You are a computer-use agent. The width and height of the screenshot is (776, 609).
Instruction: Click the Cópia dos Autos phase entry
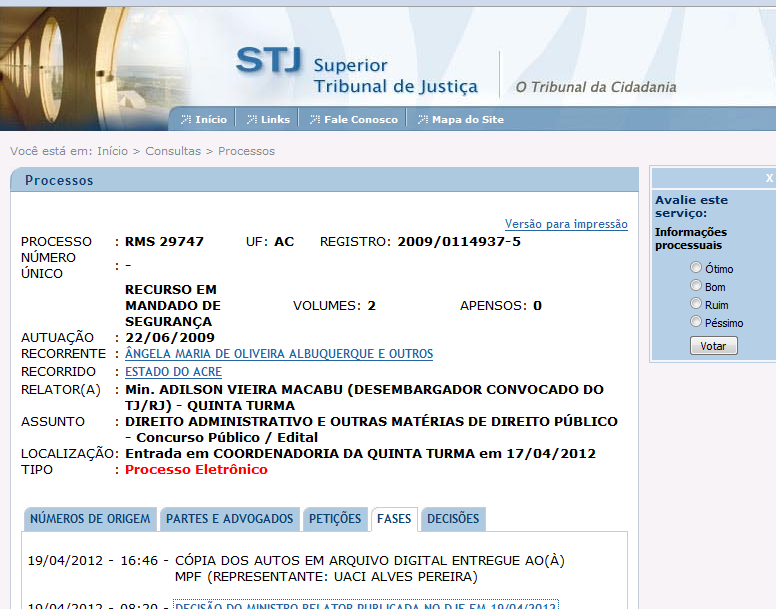(x=370, y=568)
